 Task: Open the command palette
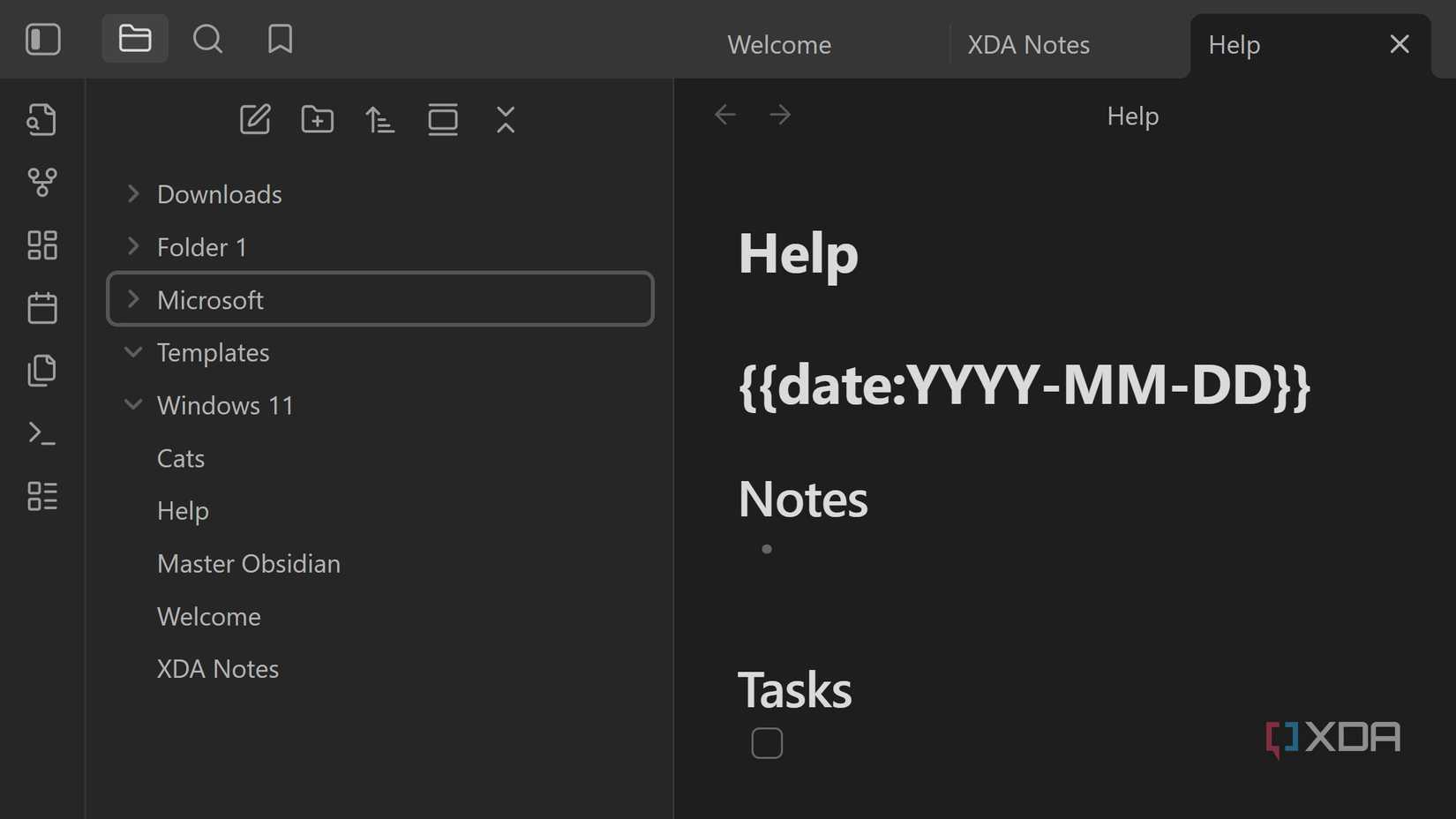tap(41, 433)
